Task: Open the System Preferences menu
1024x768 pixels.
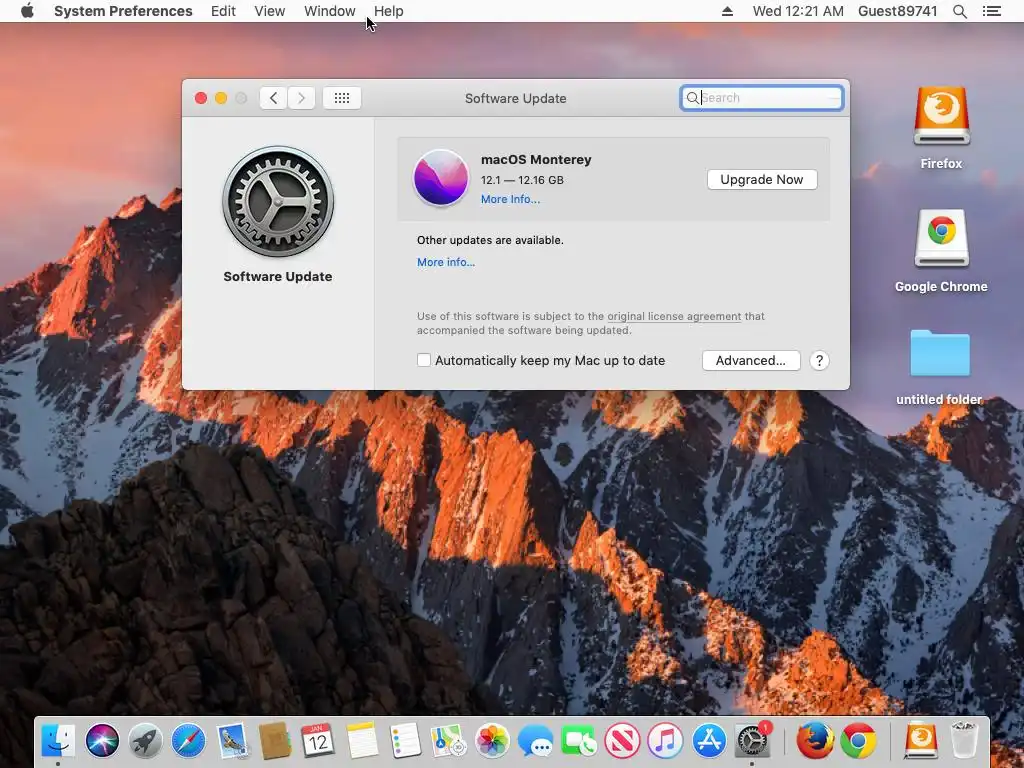Action: (123, 11)
